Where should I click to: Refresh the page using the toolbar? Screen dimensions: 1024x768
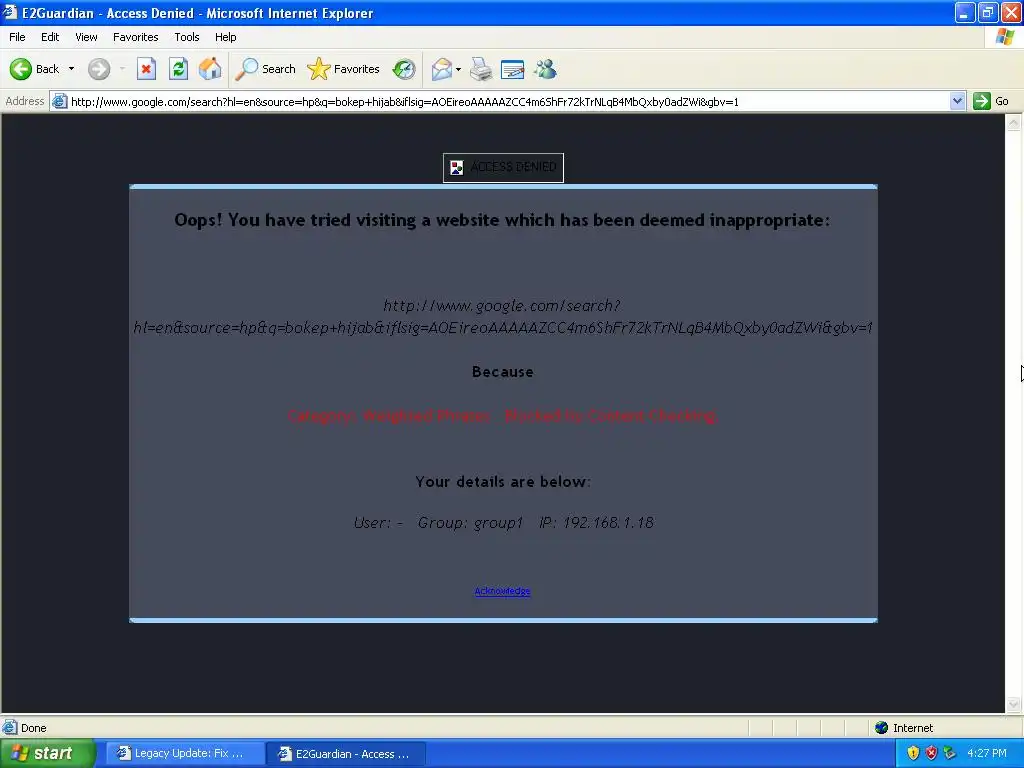pyautogui.click(x=178, y=69)
